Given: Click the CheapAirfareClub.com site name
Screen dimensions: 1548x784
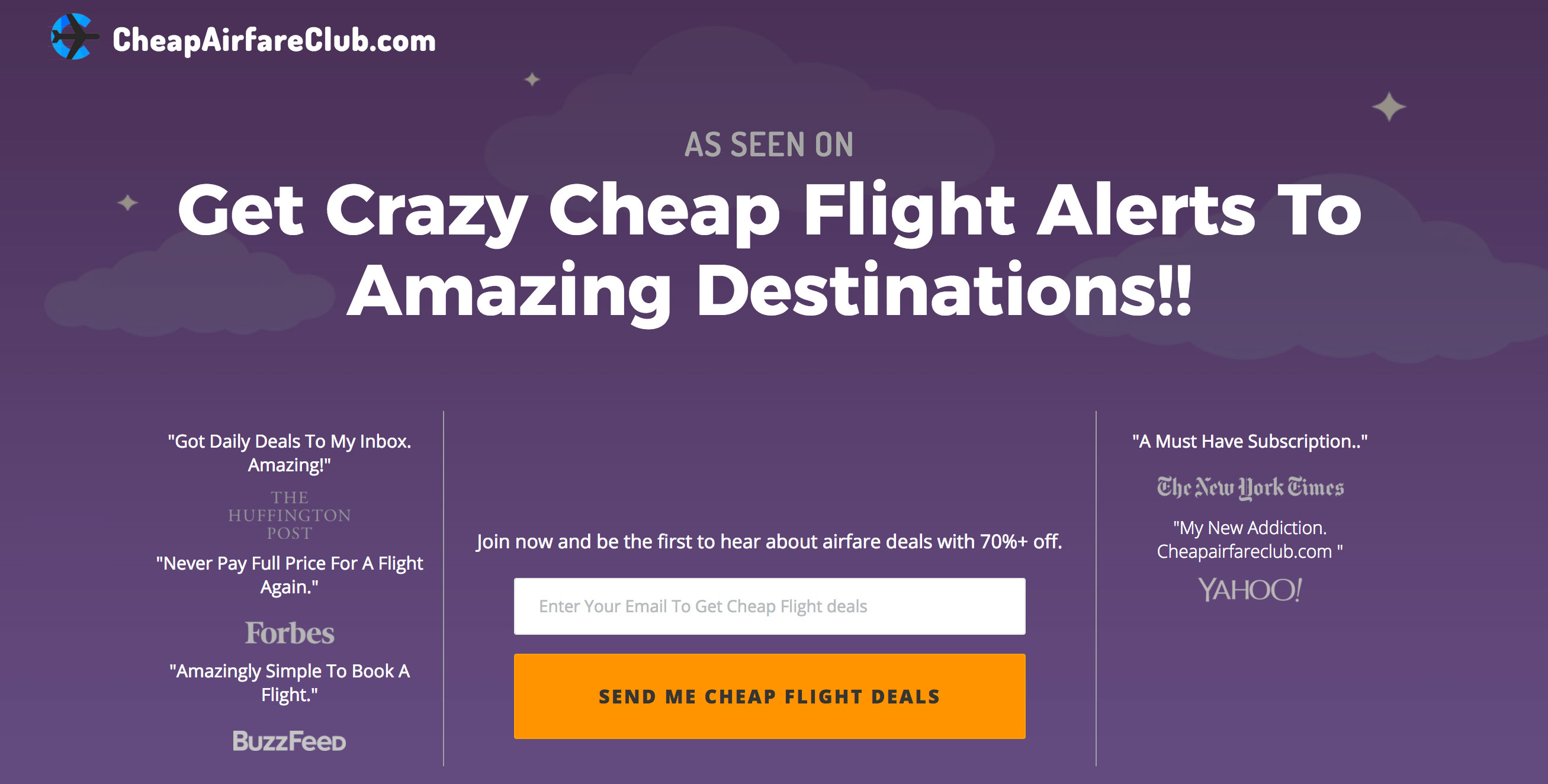Looking at the screenshot, I should (x=274, y=41).
